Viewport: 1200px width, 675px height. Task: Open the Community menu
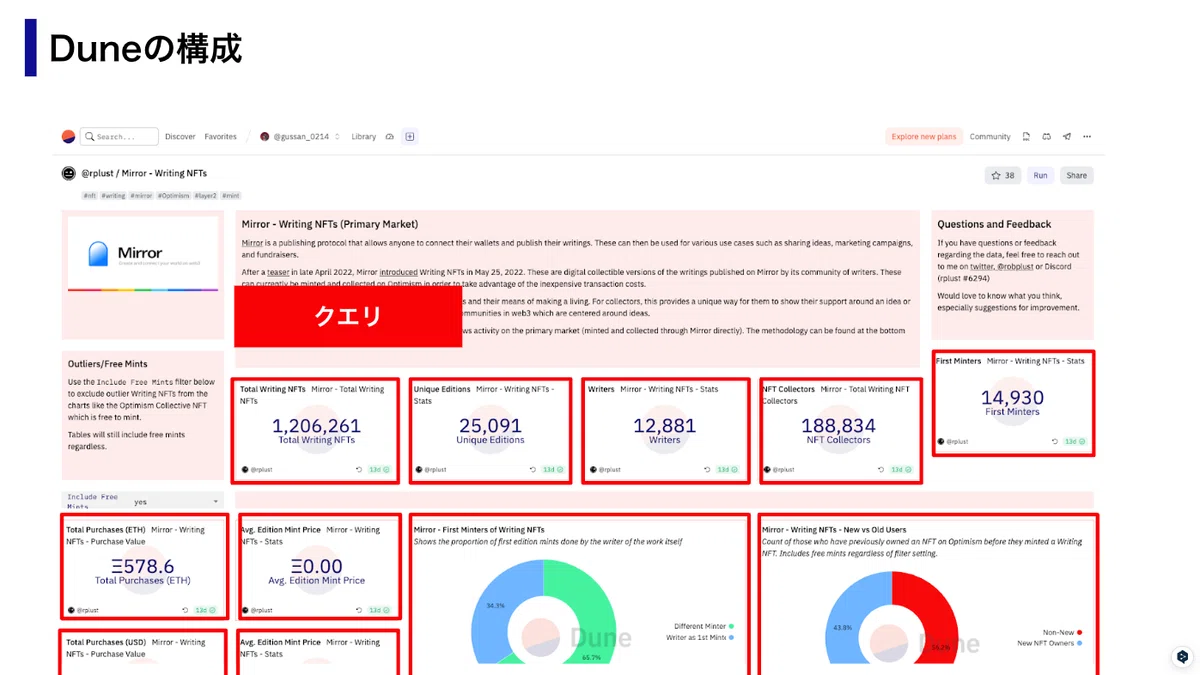(990, 137)
